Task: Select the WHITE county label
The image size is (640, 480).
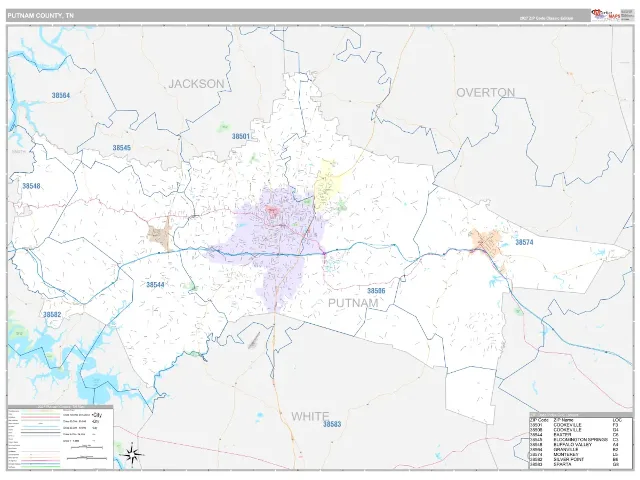Action: [x=310, y=416]
